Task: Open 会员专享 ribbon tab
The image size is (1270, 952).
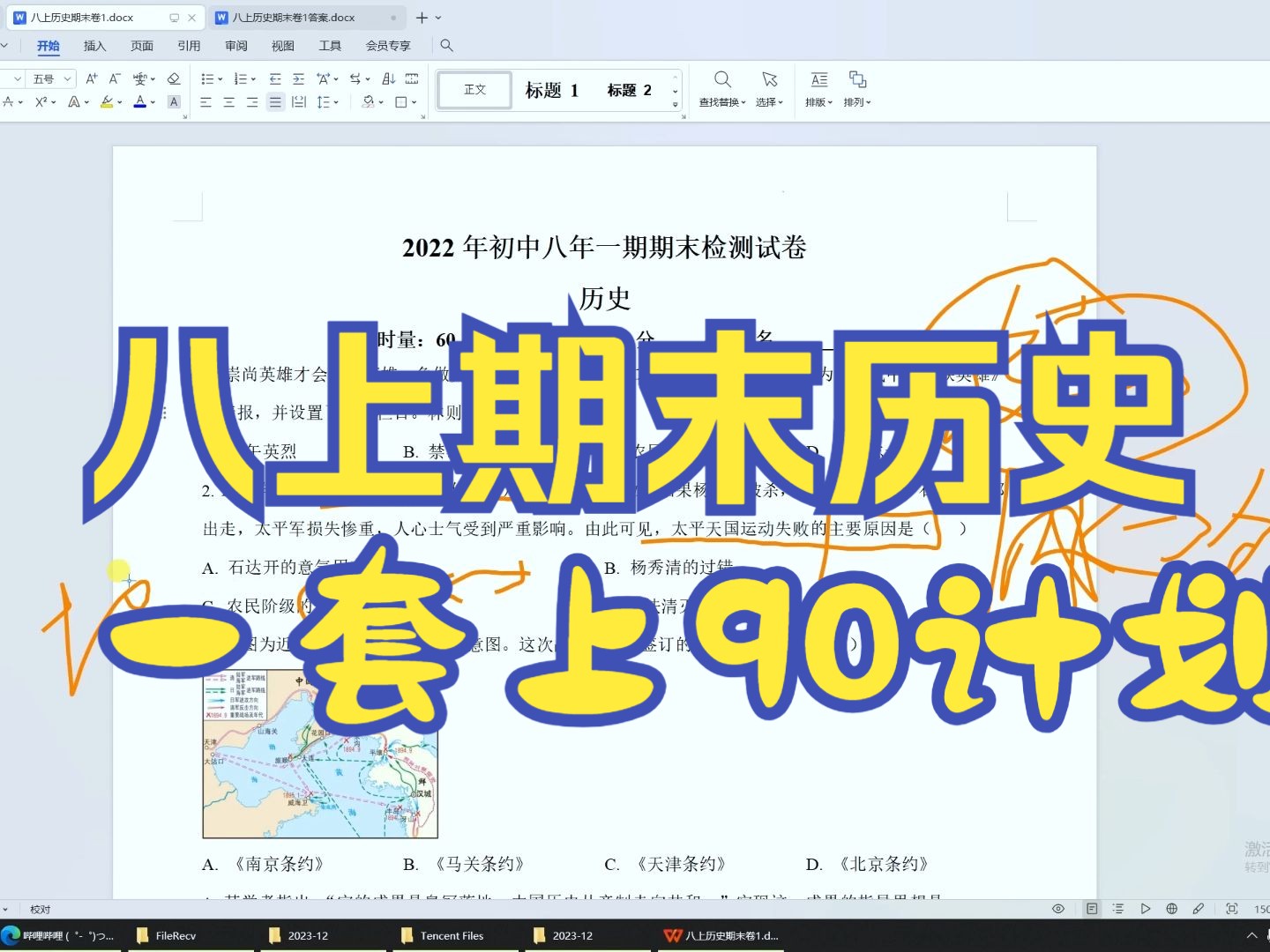Action: point(388,46)
